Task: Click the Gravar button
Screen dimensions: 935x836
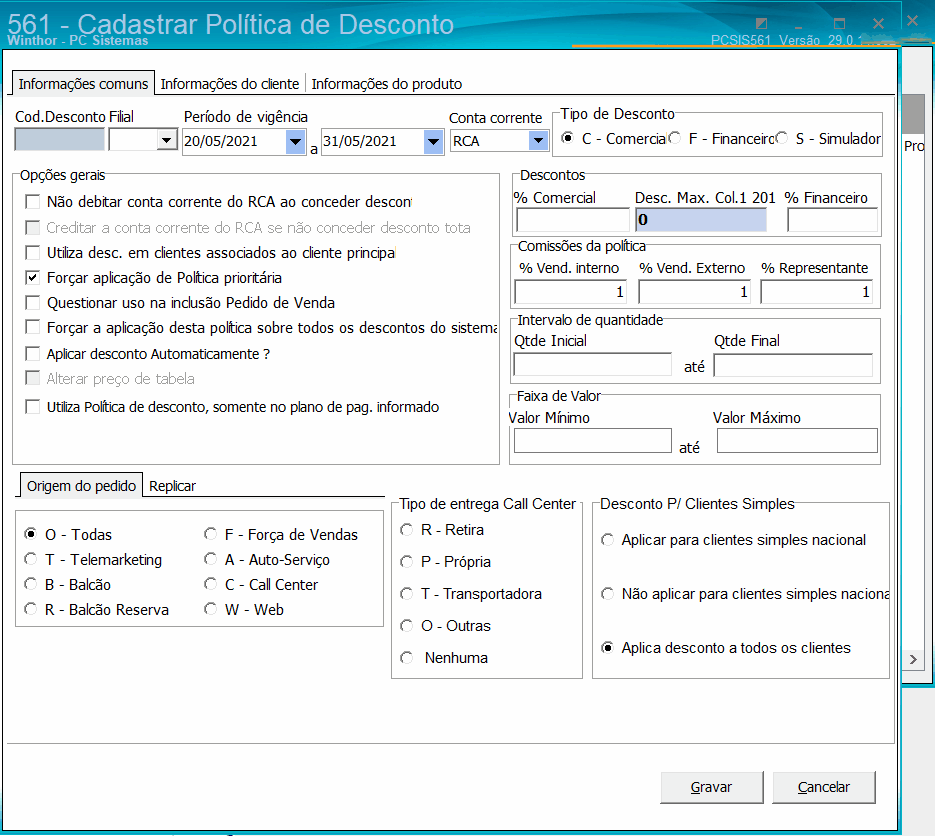Action: [x=711, y=787]
